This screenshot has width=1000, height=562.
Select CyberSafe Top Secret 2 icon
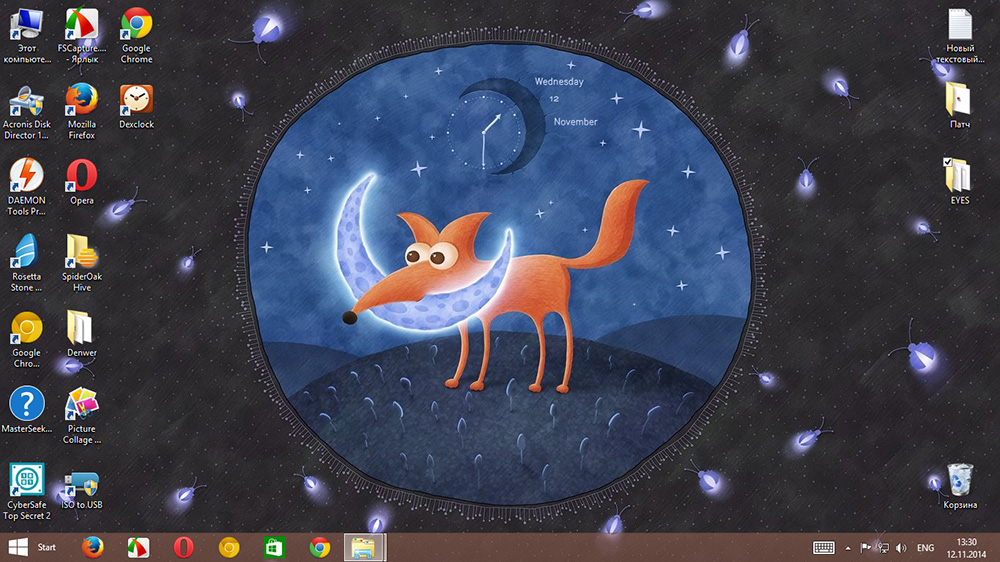26,492
